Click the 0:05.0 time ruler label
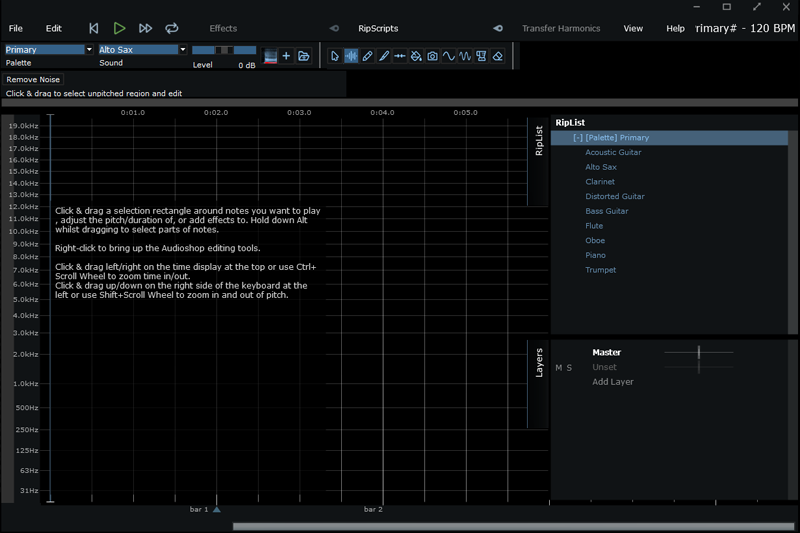Viewport: 800px width, 533px height. click(465, 113)
